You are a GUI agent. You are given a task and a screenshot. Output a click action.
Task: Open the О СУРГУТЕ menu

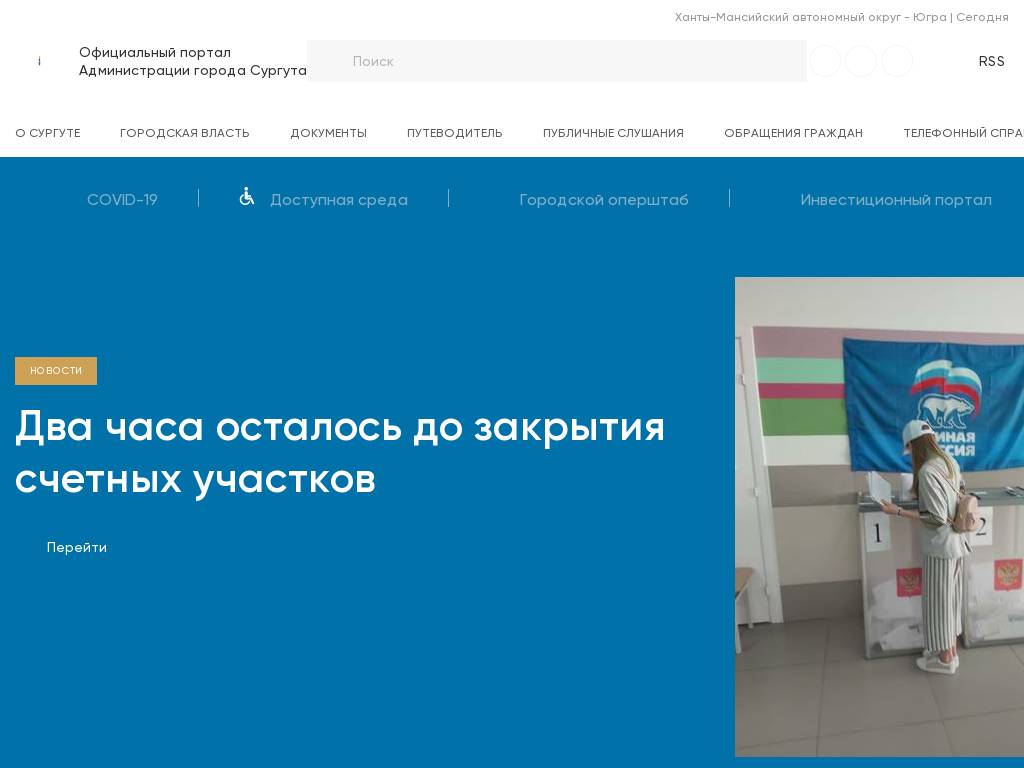pos(48,133)
